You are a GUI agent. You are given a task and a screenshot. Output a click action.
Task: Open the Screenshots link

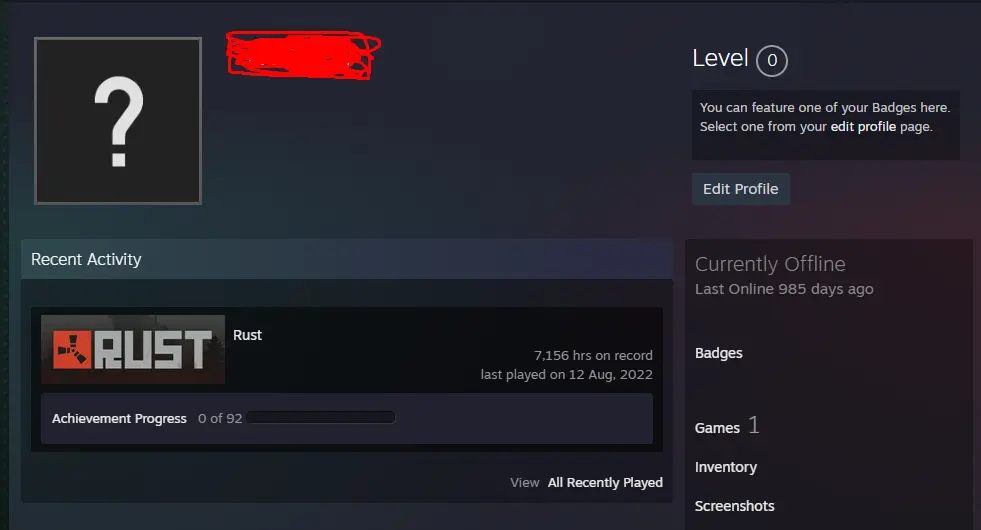click(734, 506)
